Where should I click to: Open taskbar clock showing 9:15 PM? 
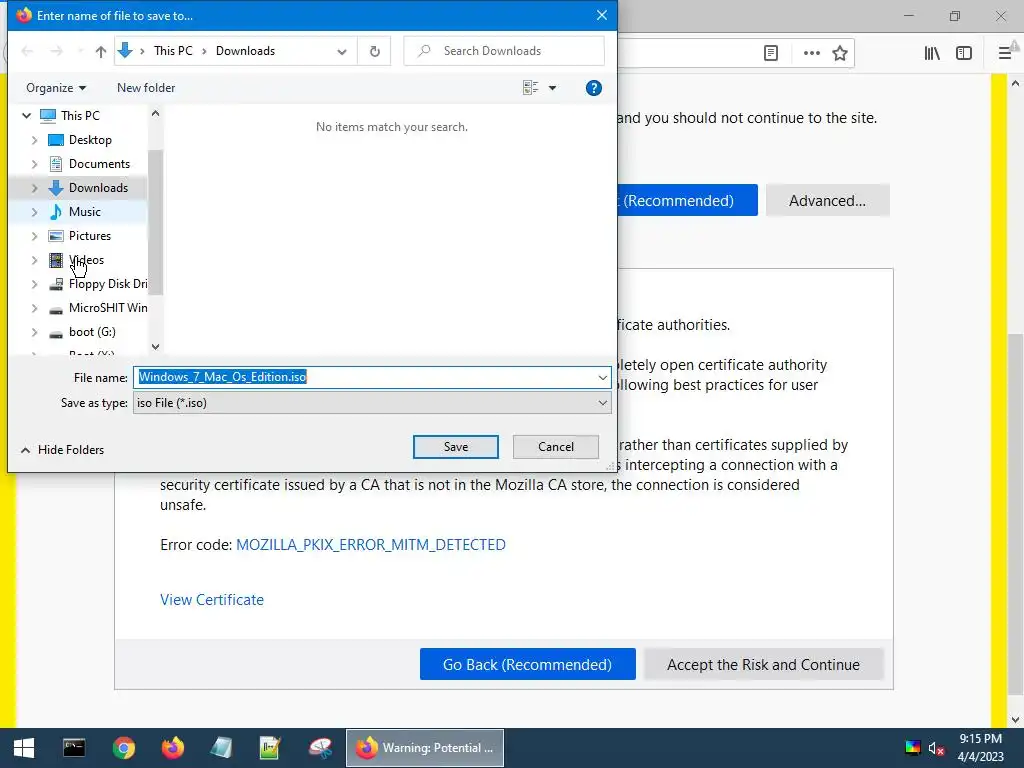click(980, 748)
